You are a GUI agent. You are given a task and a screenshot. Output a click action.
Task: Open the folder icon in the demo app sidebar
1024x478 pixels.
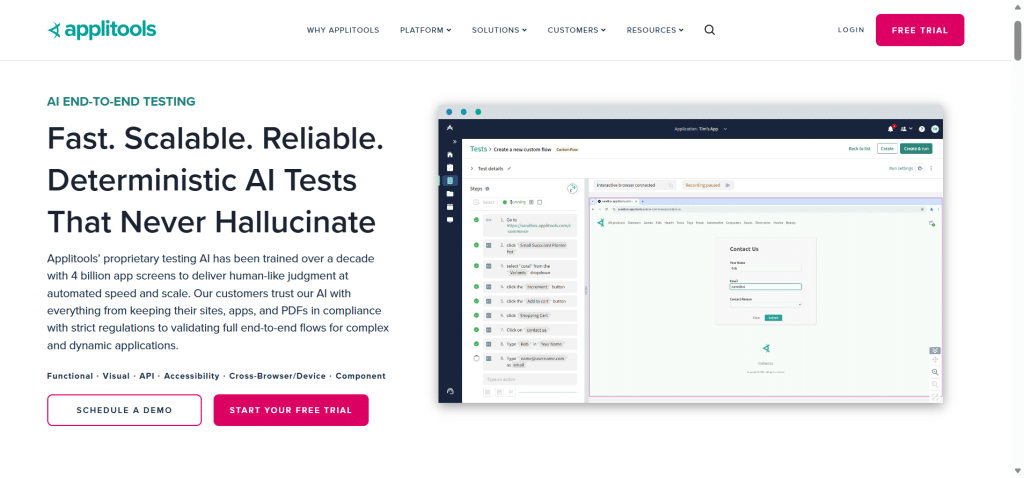point(450,193)
